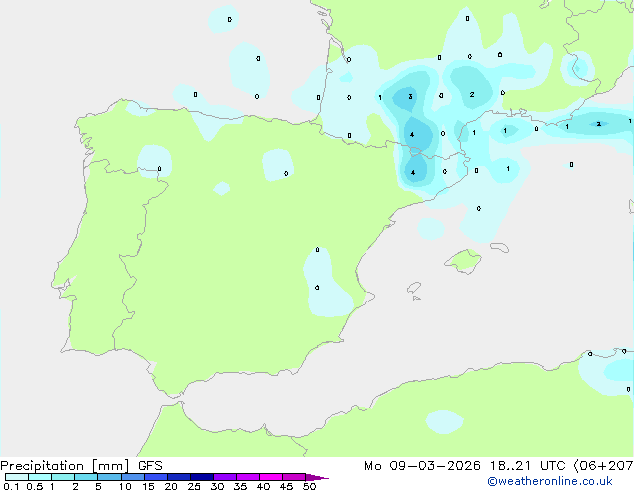The image size is (634, 490).
Task: Click the '35' legend label
Action: coord(240,486)
